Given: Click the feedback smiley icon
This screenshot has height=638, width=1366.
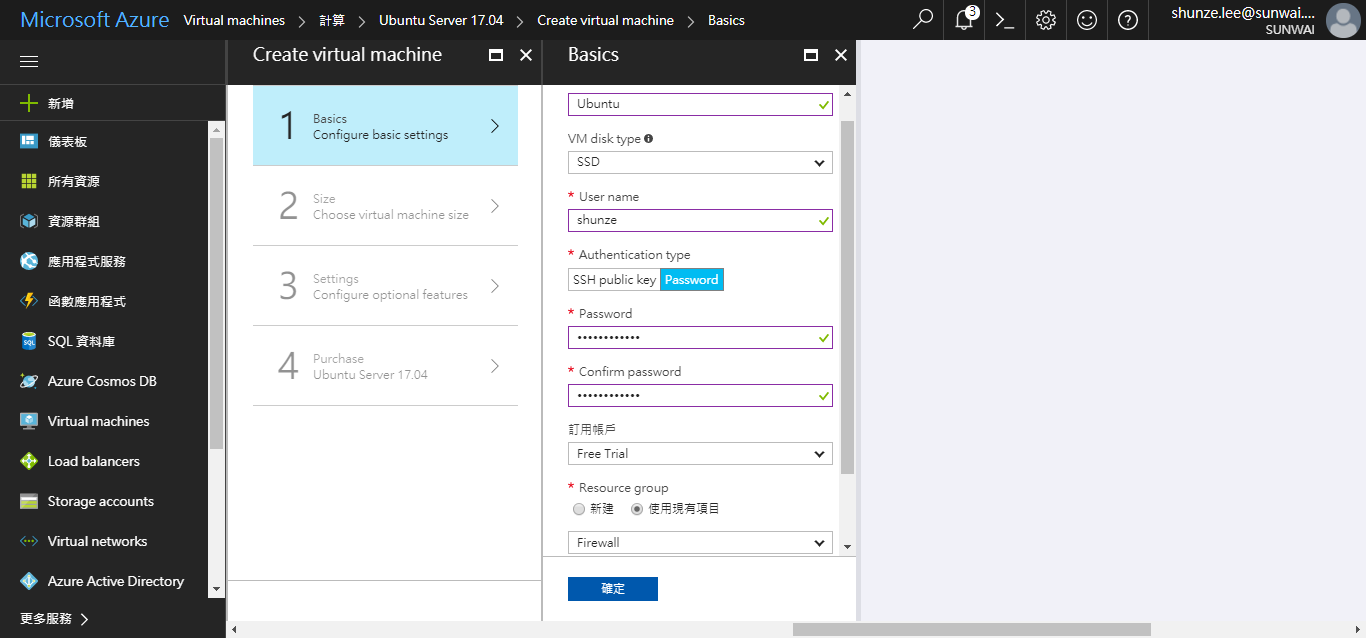Looking at the screenshot, I should pos(1087,20).
